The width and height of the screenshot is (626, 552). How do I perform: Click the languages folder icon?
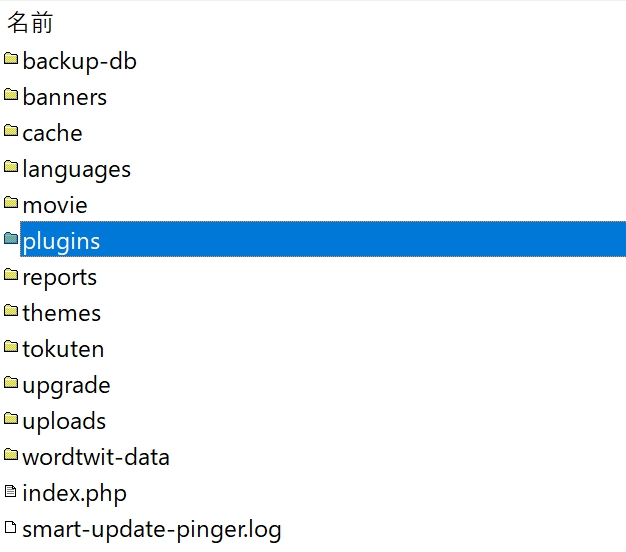11,166
